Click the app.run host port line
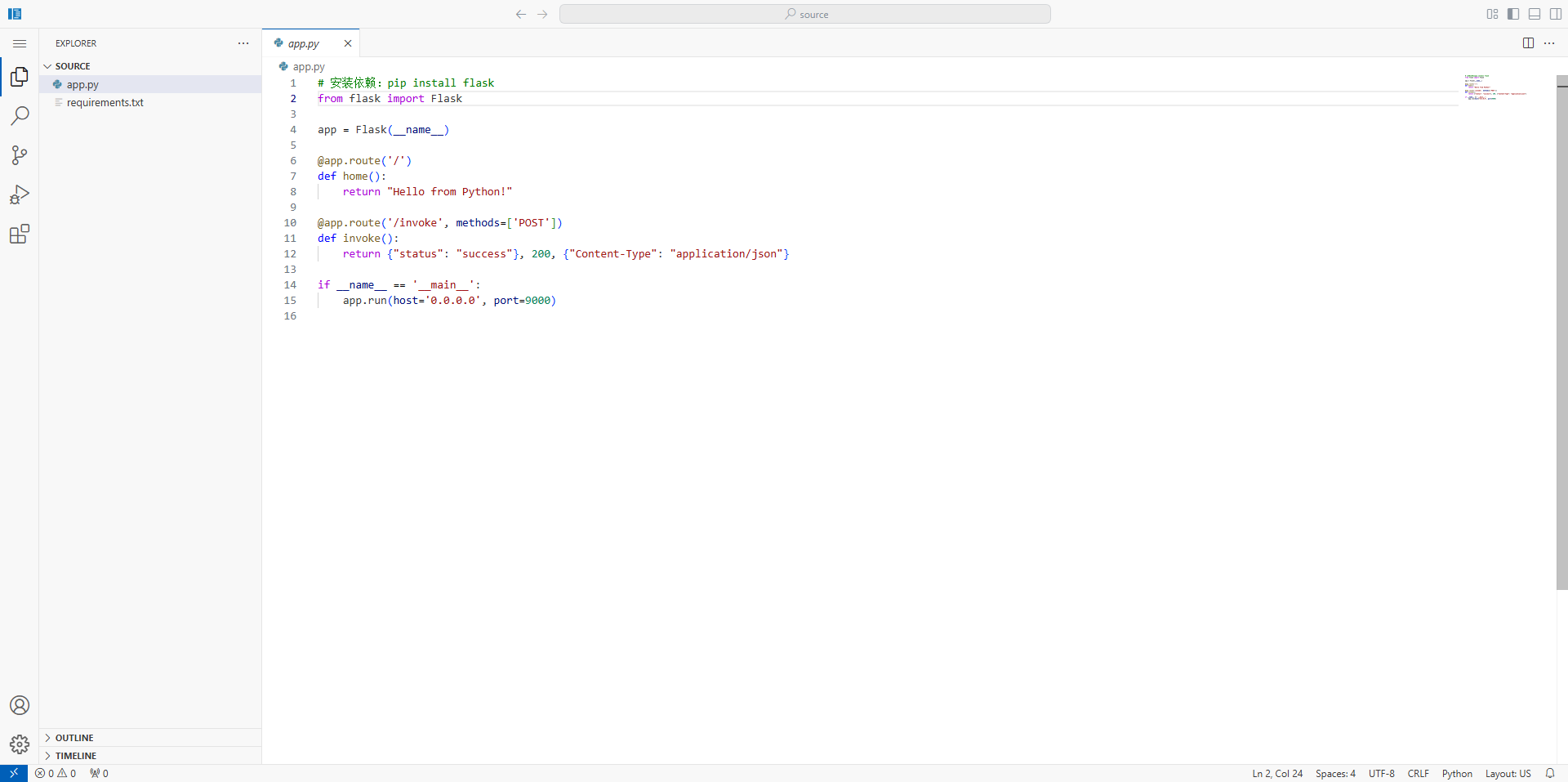This screenshot has height=782, width=1568. [449, 301]
